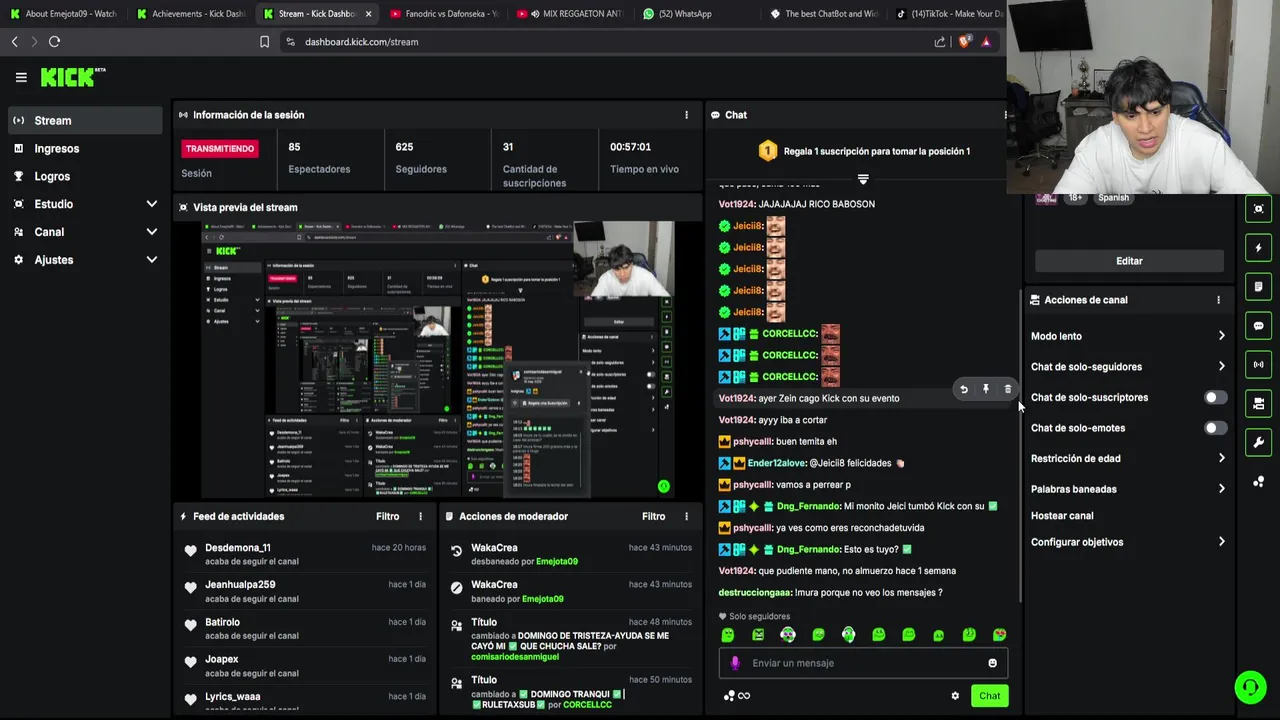
Task: Click the chat panel scrollbar
Action: [1020, 445]
